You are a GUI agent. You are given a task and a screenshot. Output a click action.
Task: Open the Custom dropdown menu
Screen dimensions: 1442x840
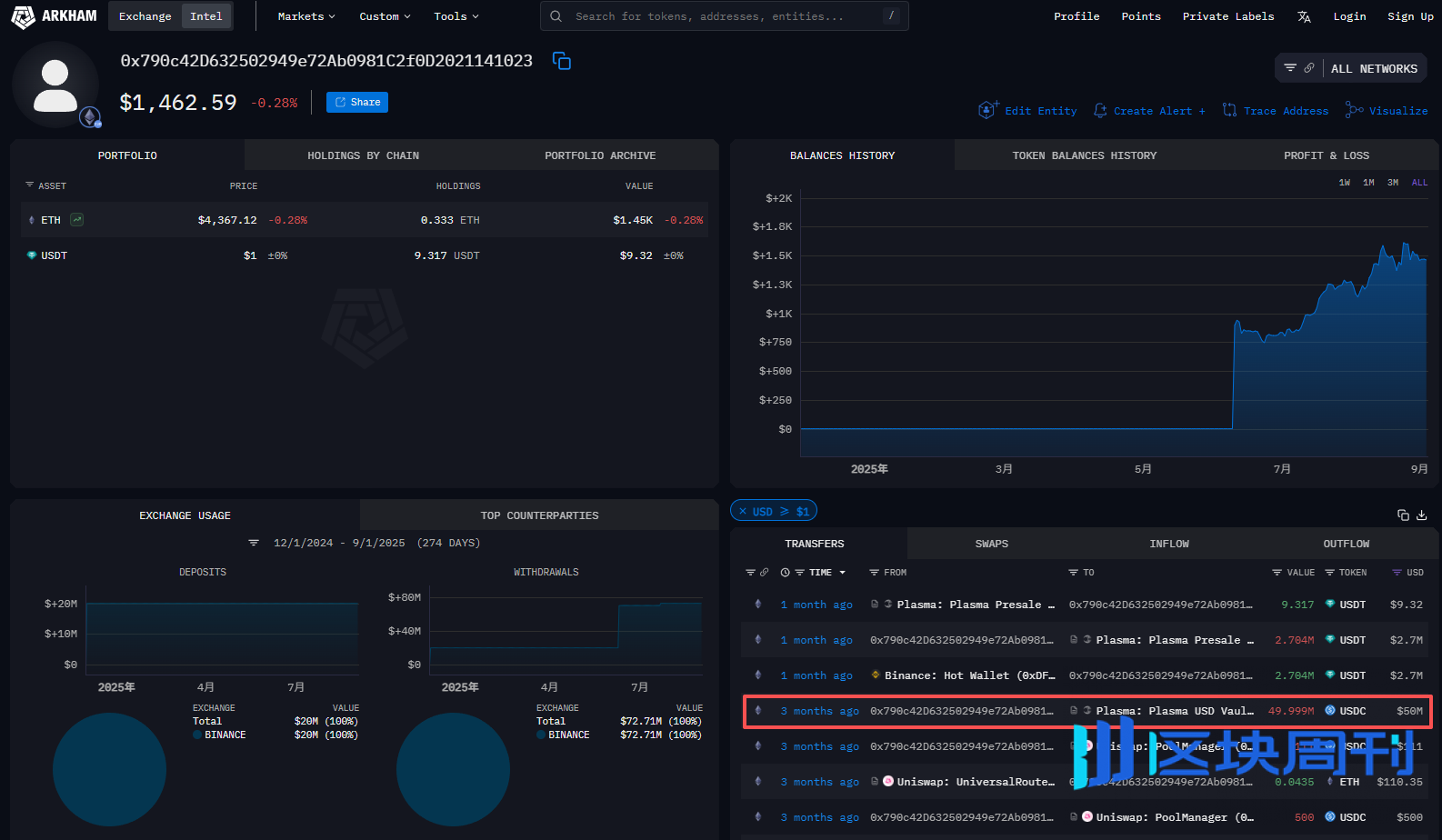point(385,16)
